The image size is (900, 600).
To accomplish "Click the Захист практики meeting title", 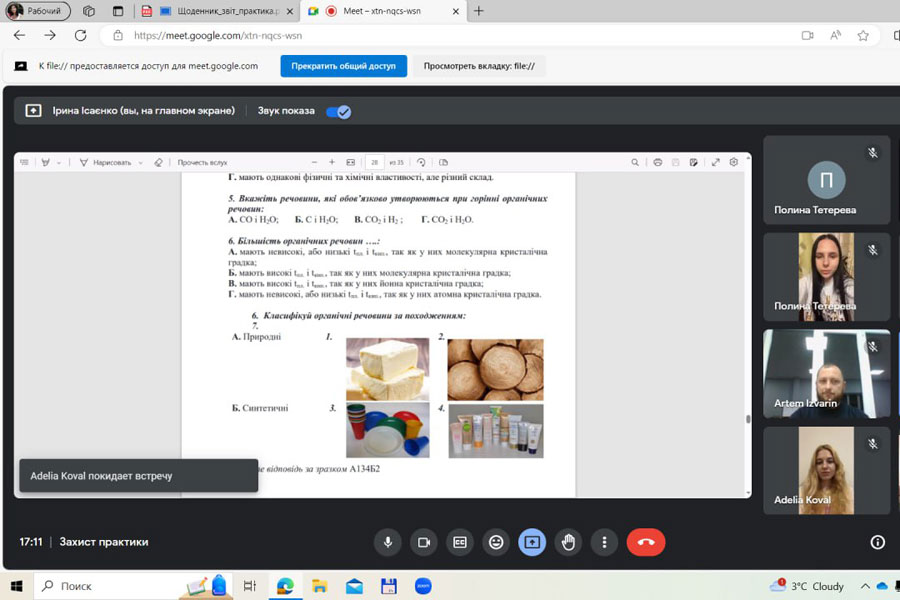I will [104, 542].
